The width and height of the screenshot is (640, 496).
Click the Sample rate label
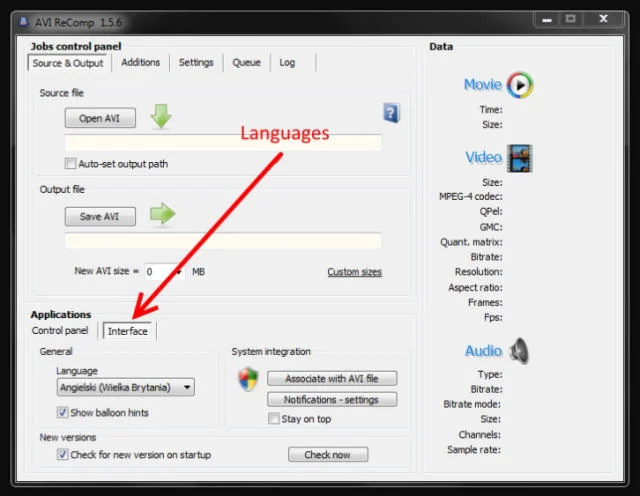[x=474, y=449]
